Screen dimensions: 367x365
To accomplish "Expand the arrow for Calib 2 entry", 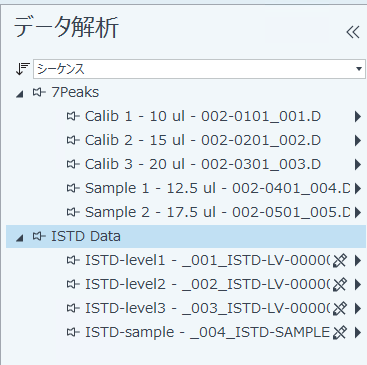I will coord(358,140).
